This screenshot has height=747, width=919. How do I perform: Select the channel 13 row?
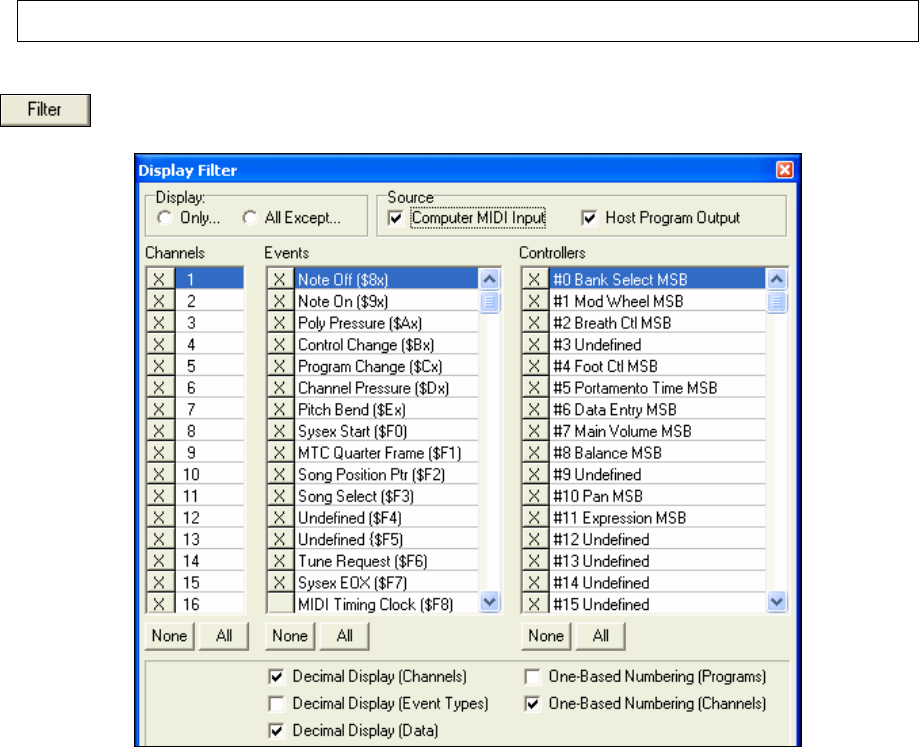[209, 539]
